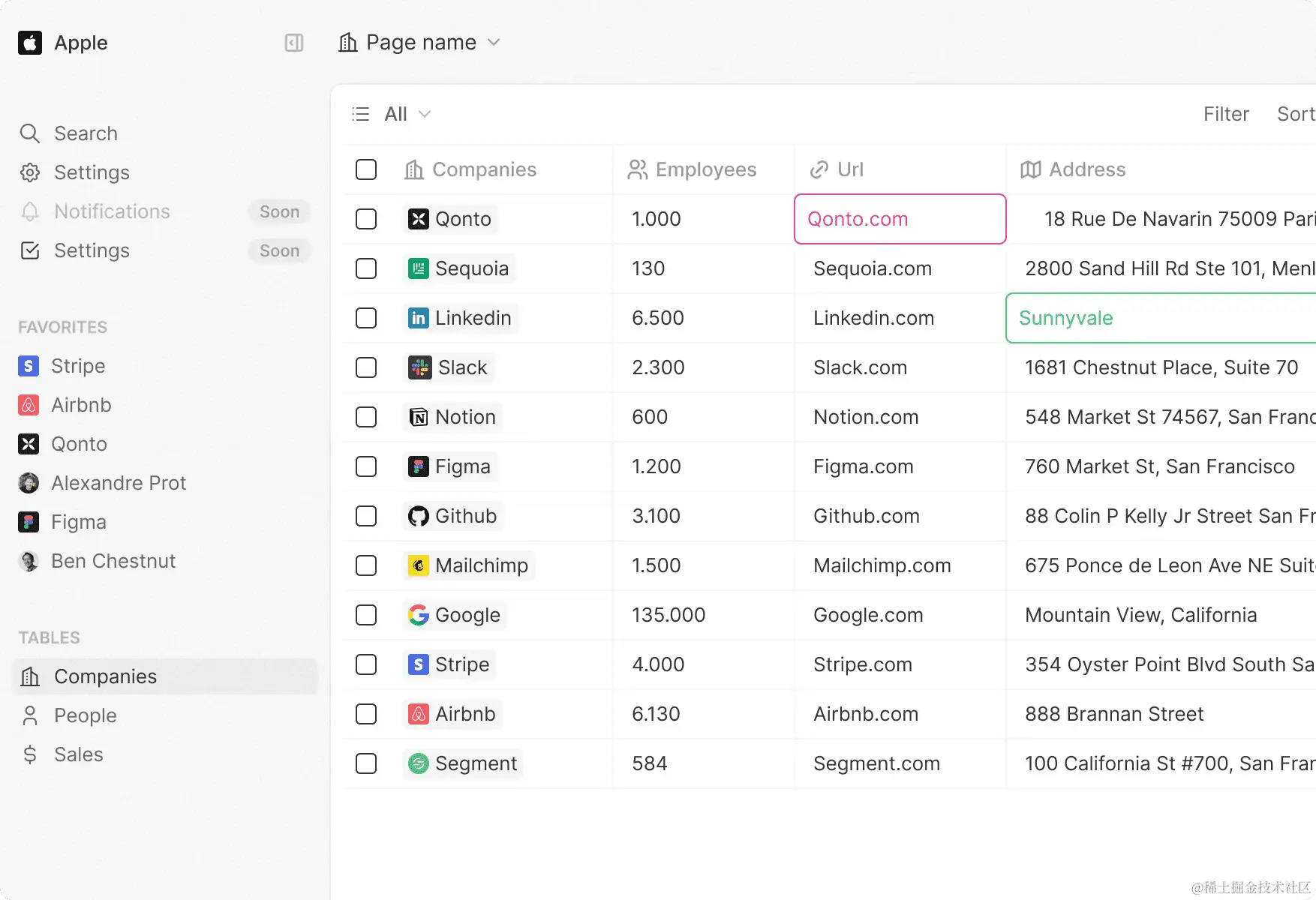Check the Segment row checkbox
This screenshot has height=900, width=1316.
pos(366,763)
